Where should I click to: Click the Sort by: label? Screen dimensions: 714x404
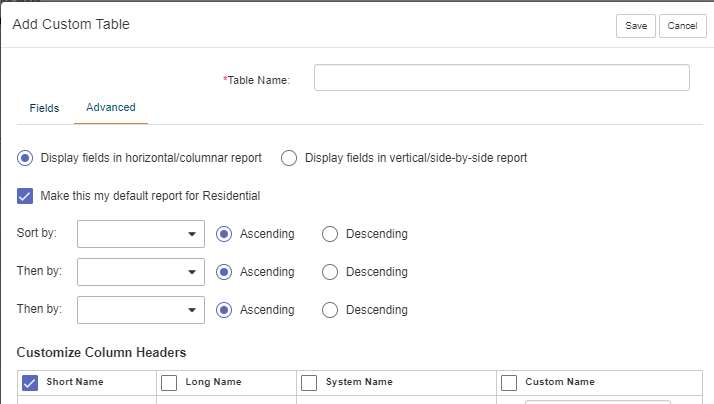[x=37, y=233]
